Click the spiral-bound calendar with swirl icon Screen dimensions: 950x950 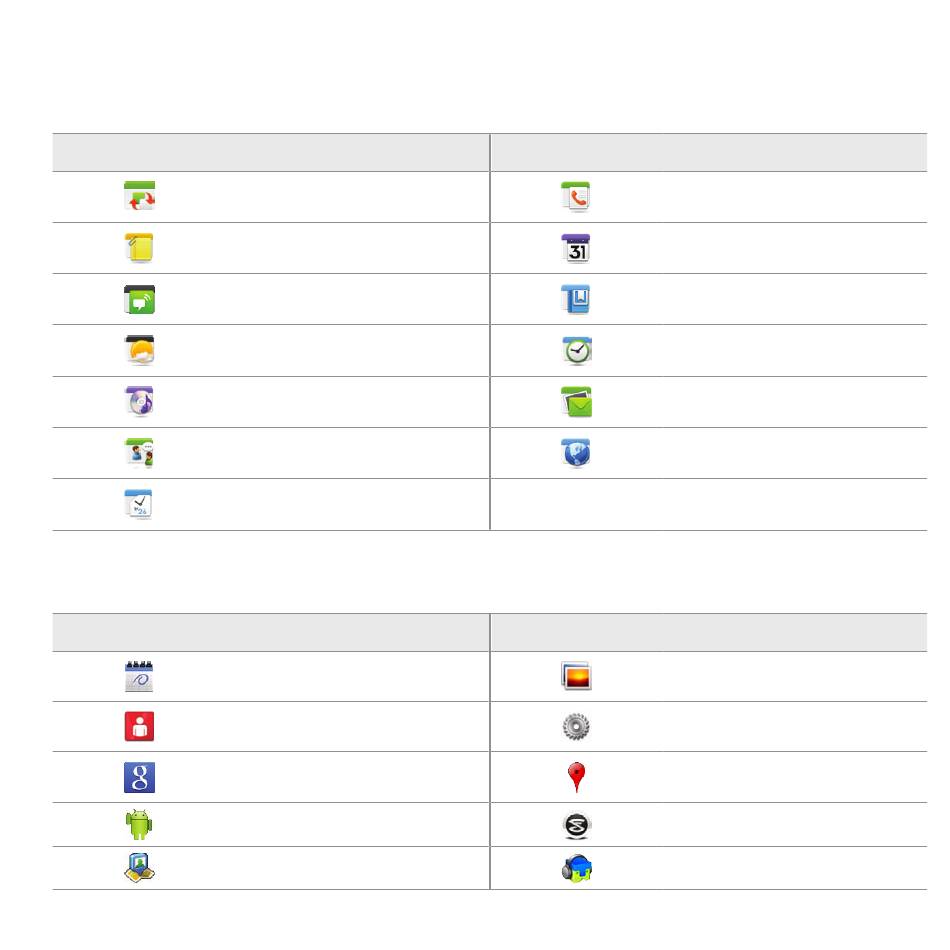point(139,676)
